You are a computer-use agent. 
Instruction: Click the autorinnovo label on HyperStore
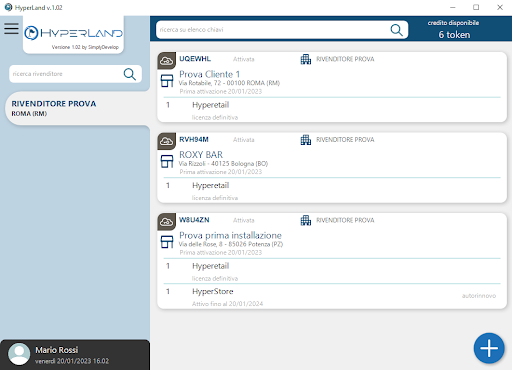[x=479, y=296]
